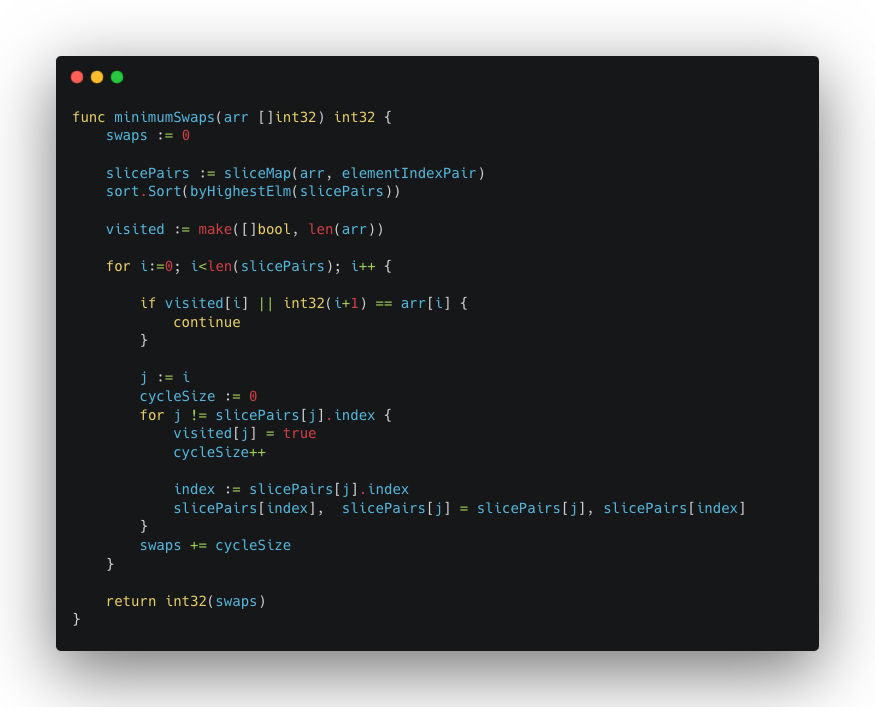Click the yellow minimize window dot
This screenshot has height=707, width=875.
point(97,77)
